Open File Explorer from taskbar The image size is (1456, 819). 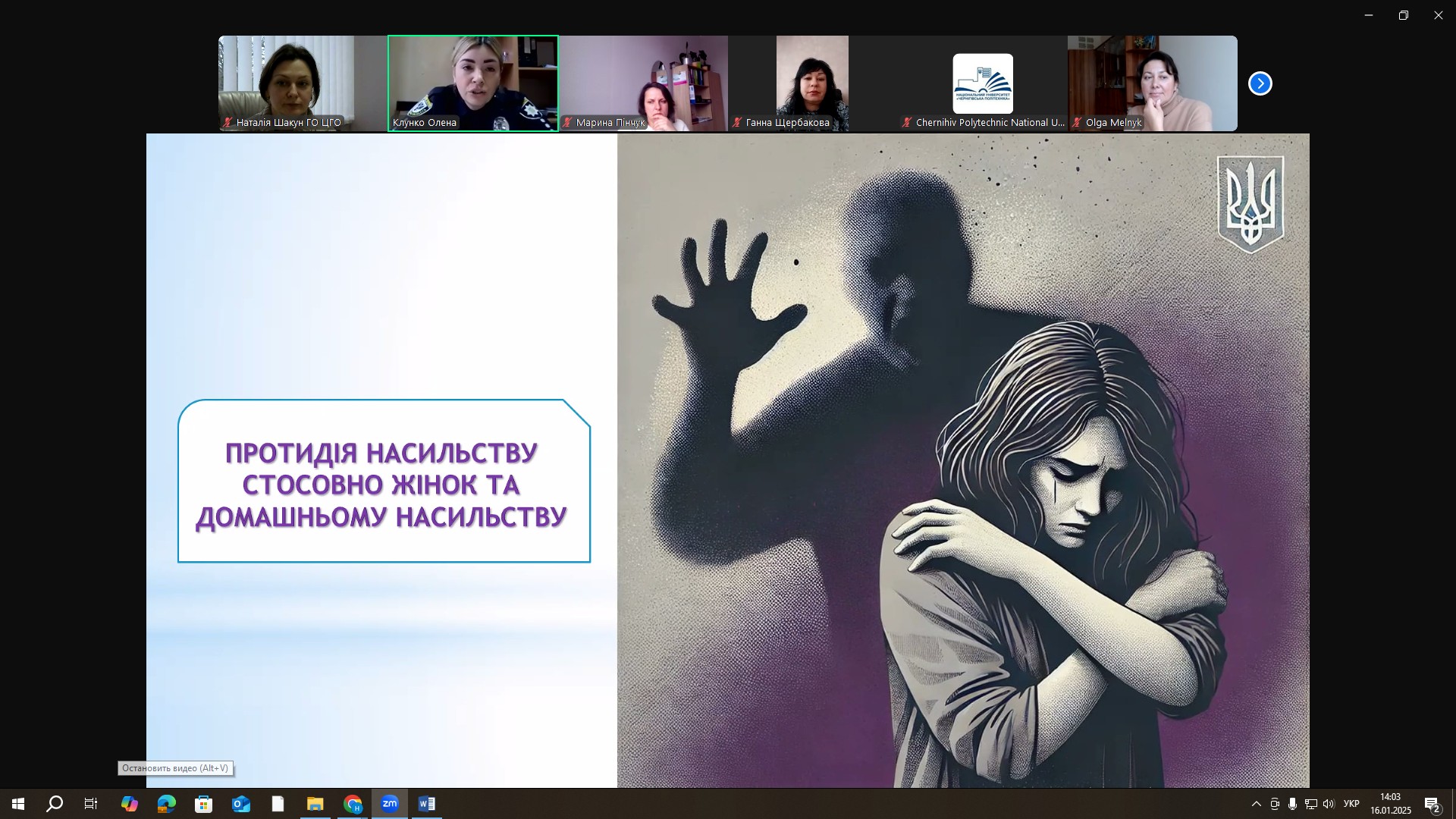coord(315,804)
